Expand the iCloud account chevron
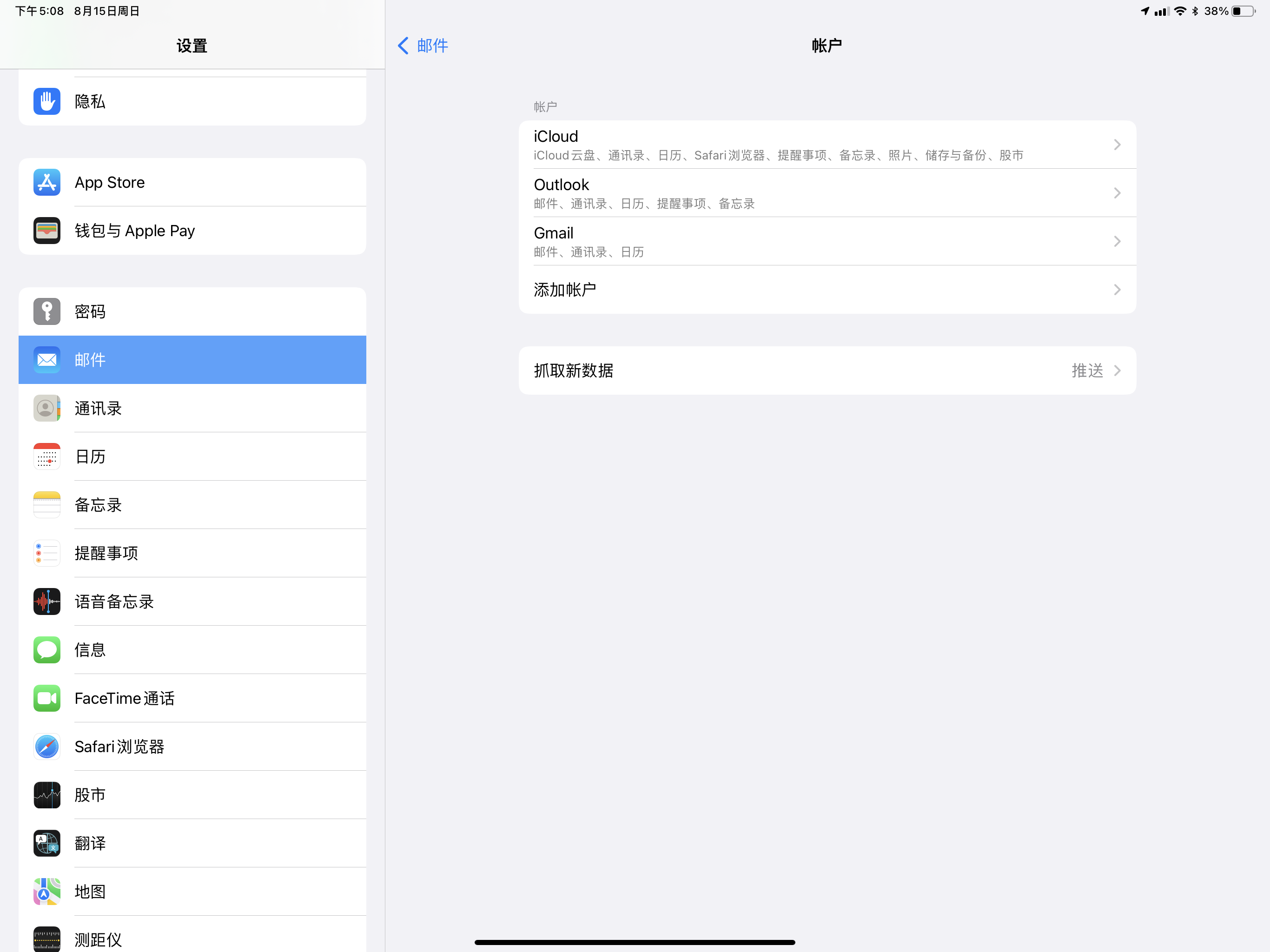The image size is (1270, 952). pos(1117,145)
